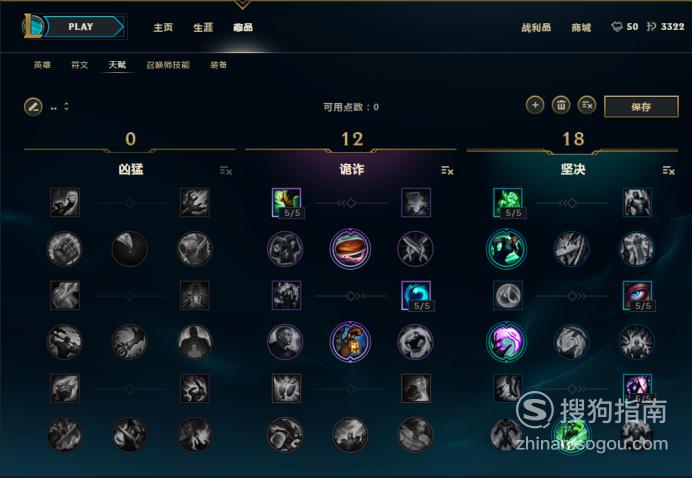Click the 保存 save button
692x478 pixels.
click(641, 107)
